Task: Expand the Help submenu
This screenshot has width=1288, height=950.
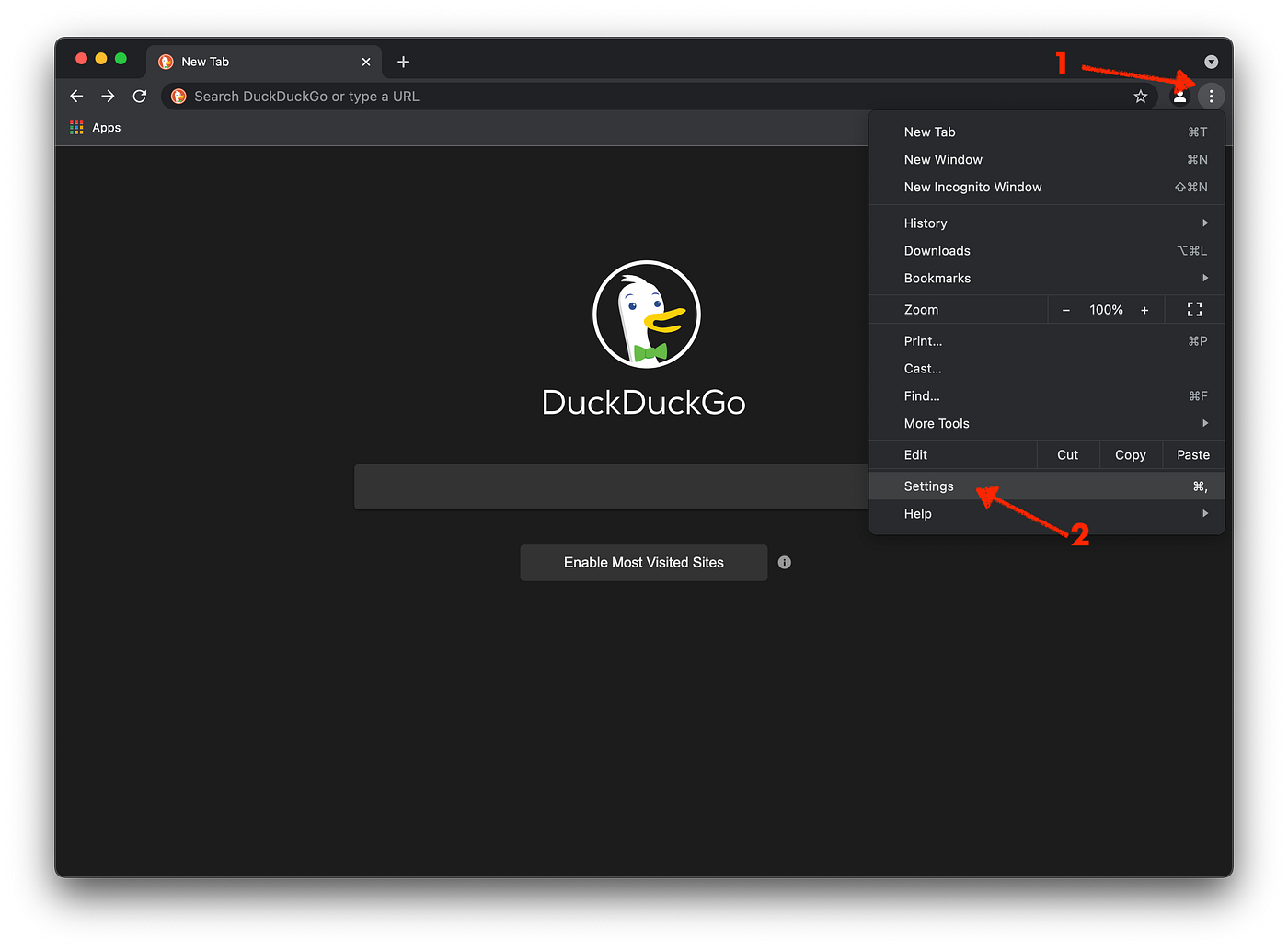Action: 1047,514
